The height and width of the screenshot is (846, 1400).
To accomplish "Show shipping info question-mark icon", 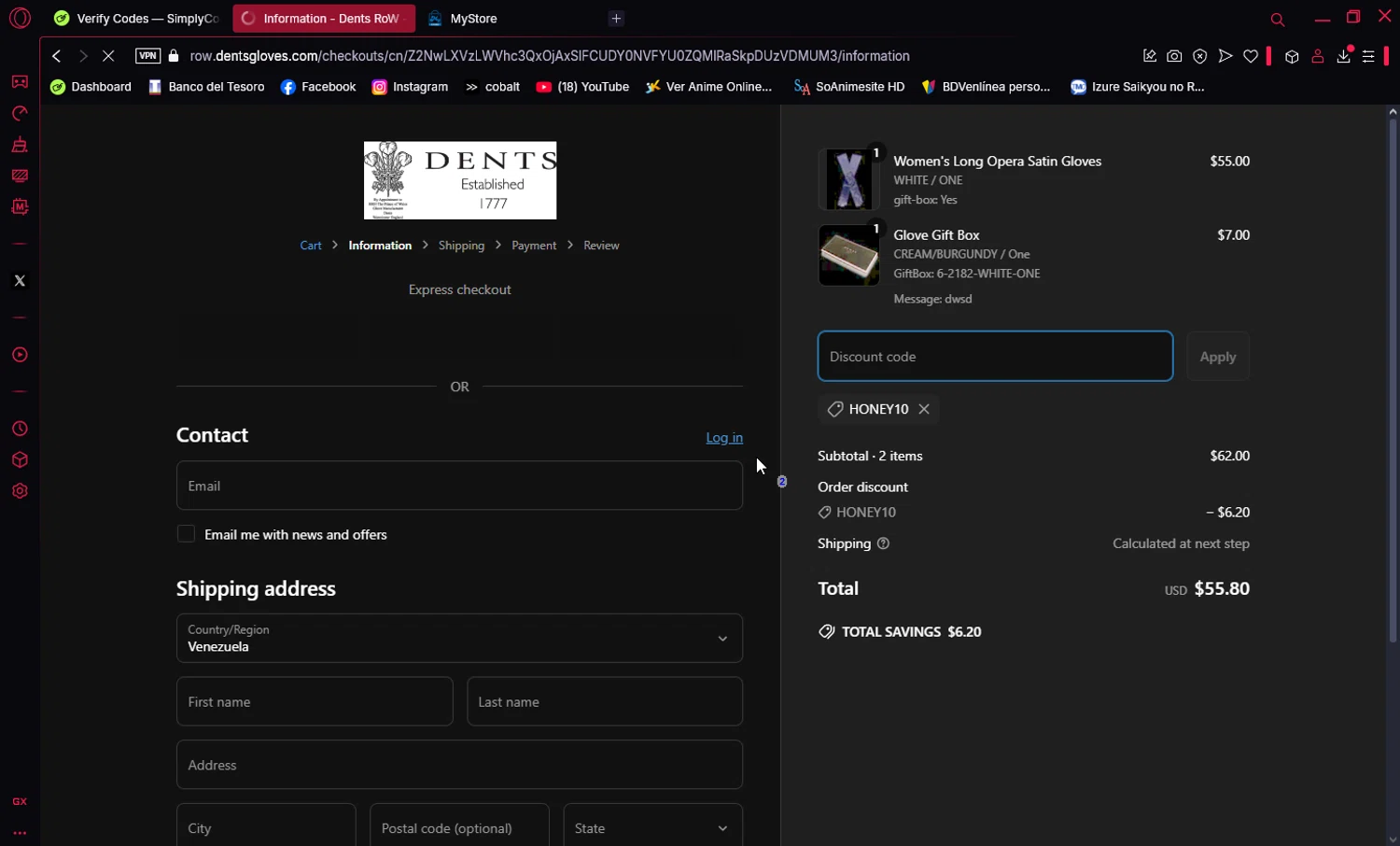I will [883, 543].
